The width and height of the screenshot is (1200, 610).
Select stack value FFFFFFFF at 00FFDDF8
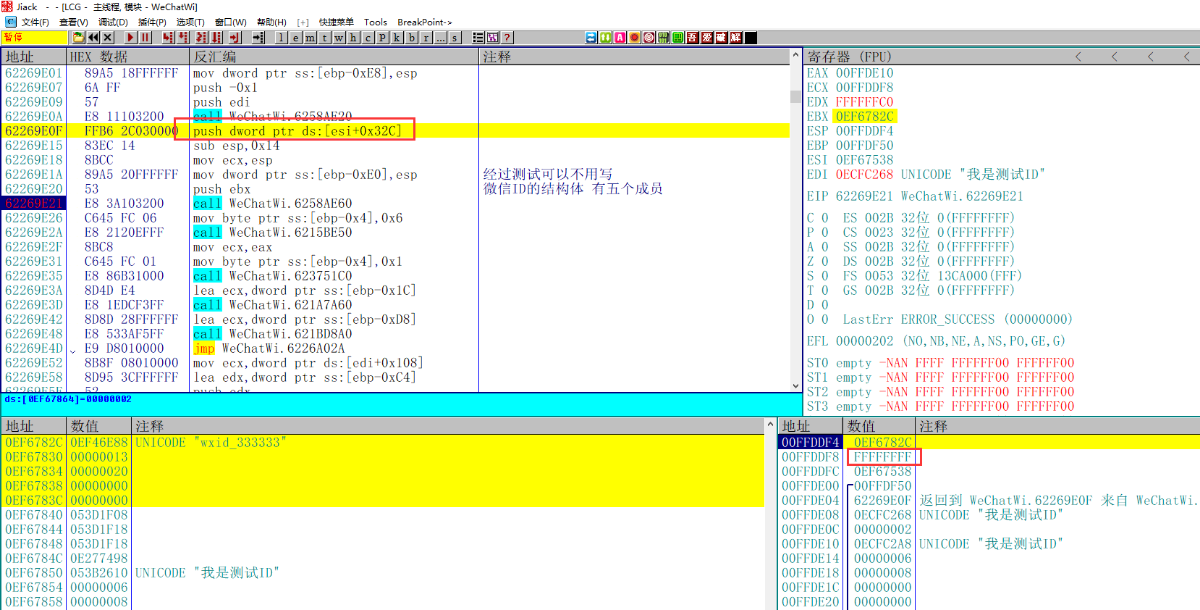click(883, 457)
